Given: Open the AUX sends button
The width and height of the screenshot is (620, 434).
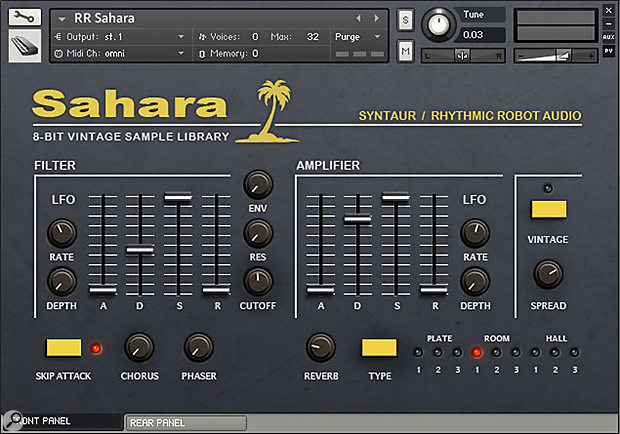Looking at the screenshot, I should [609, 37].
